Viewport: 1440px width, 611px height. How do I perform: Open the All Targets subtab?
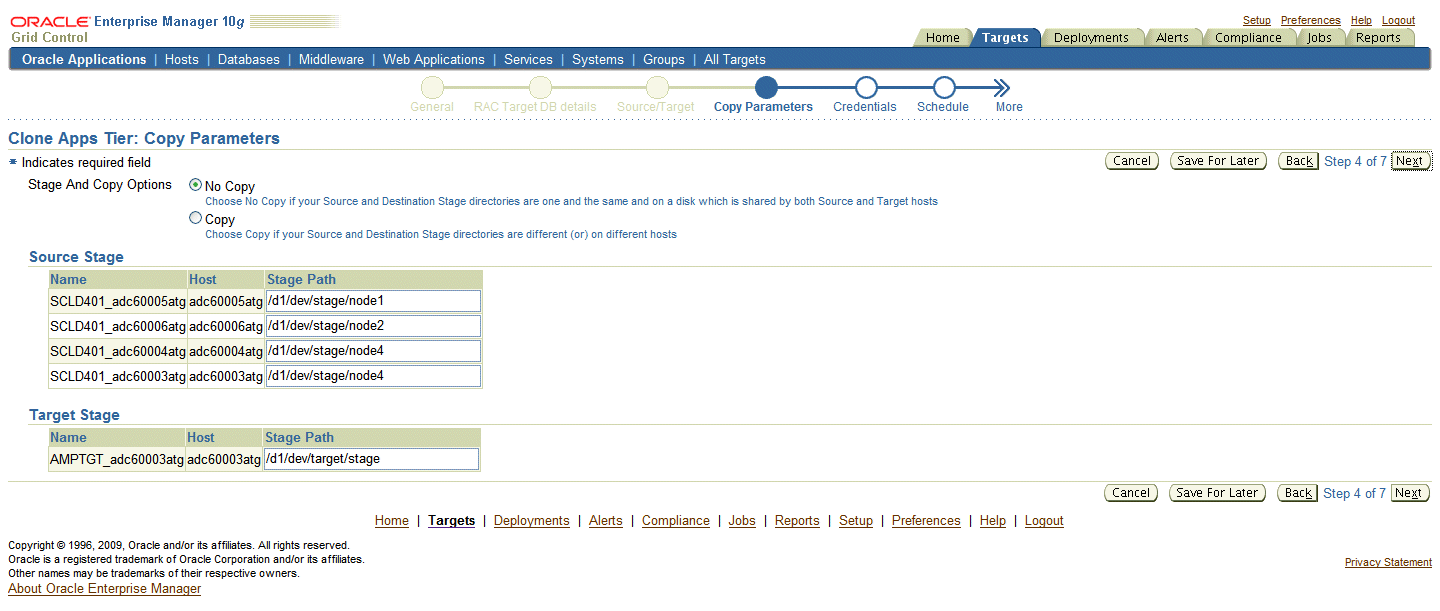(735, 59)
